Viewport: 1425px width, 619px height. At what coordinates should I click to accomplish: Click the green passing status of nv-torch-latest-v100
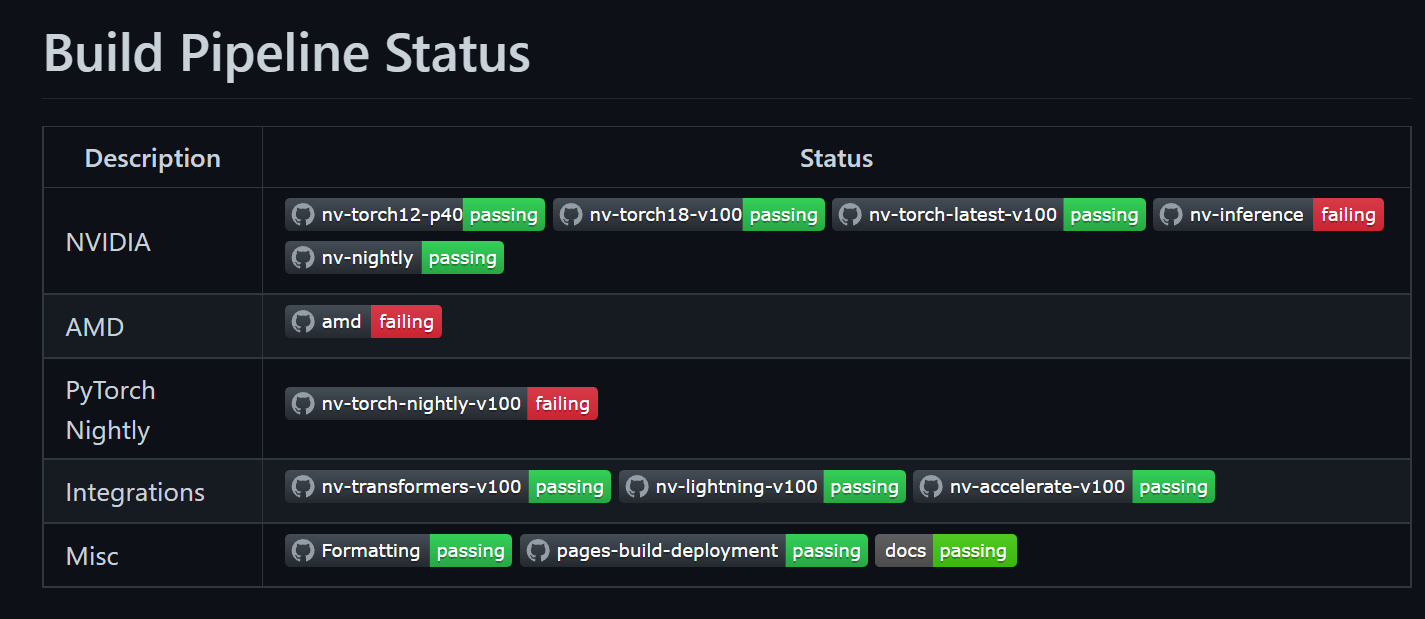1104,215
